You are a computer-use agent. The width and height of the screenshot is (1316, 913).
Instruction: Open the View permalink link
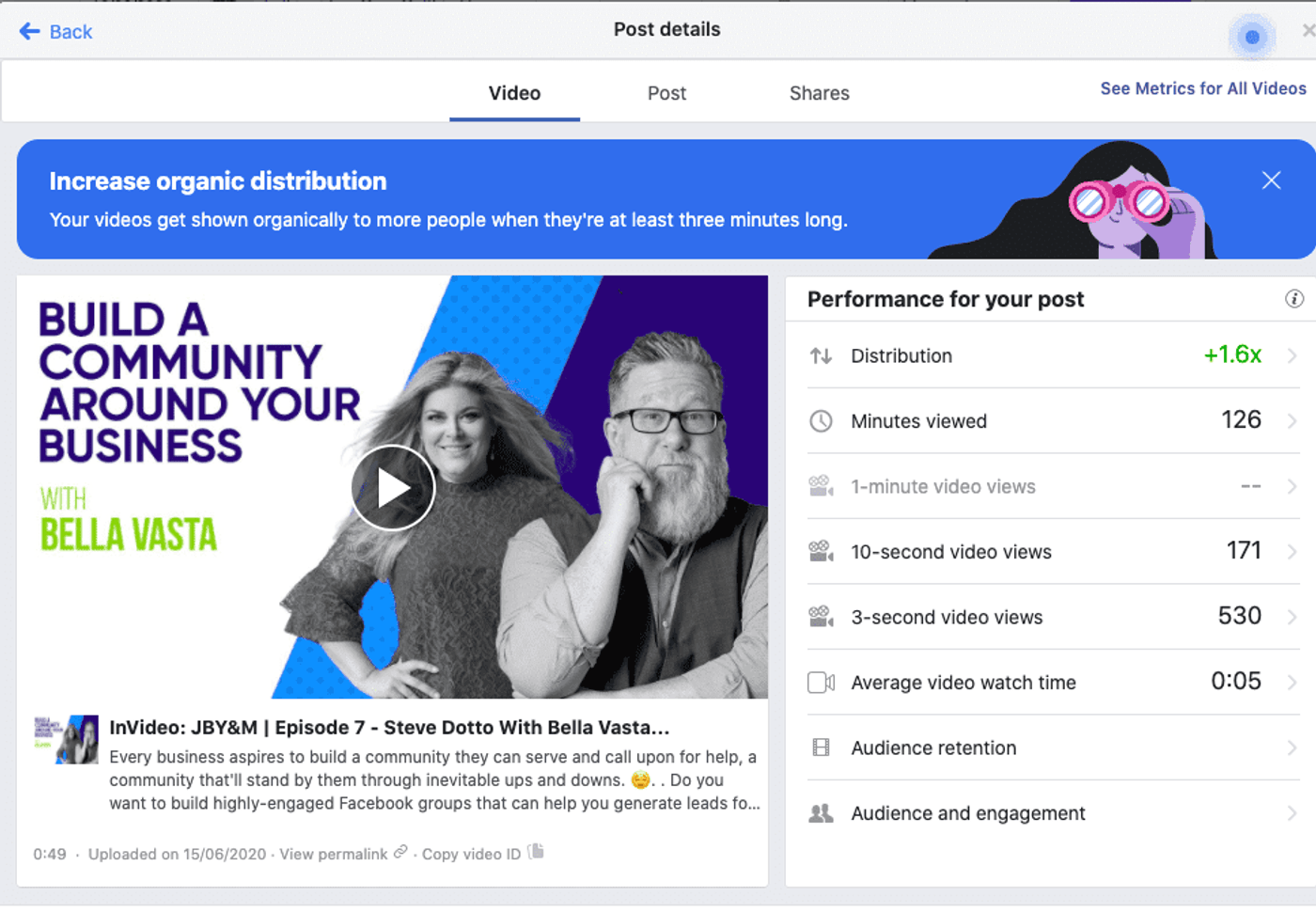(334, 854)
